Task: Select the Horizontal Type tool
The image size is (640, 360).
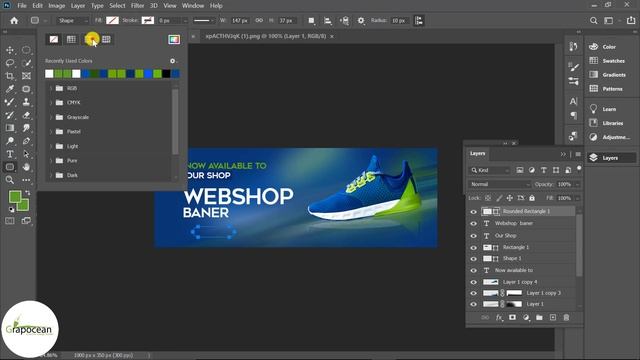Action: (x=10, y=154)
